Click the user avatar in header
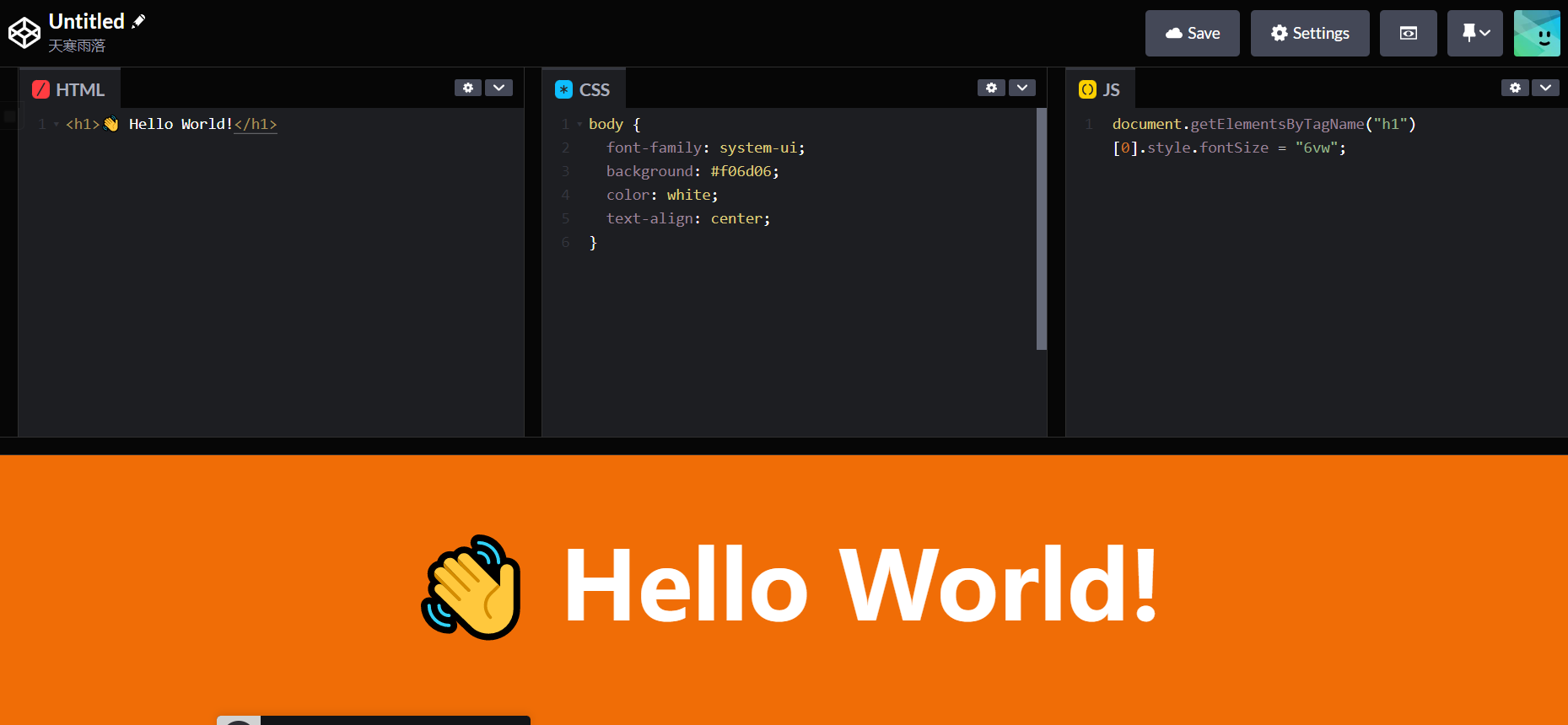Viewport: 1568px width, 725px height. (x=1536, y=34)
